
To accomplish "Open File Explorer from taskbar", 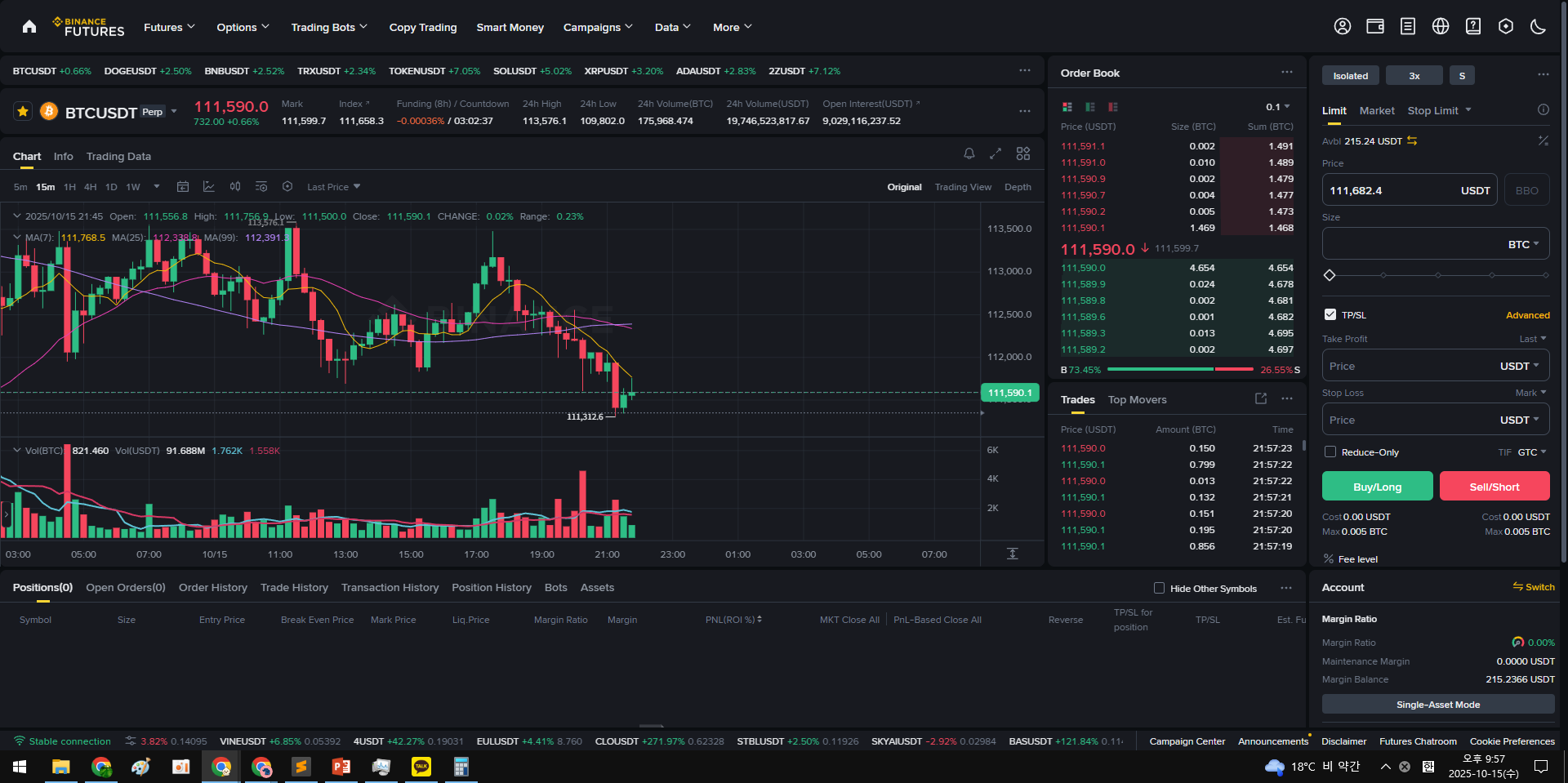I will [x=61, y=767].
